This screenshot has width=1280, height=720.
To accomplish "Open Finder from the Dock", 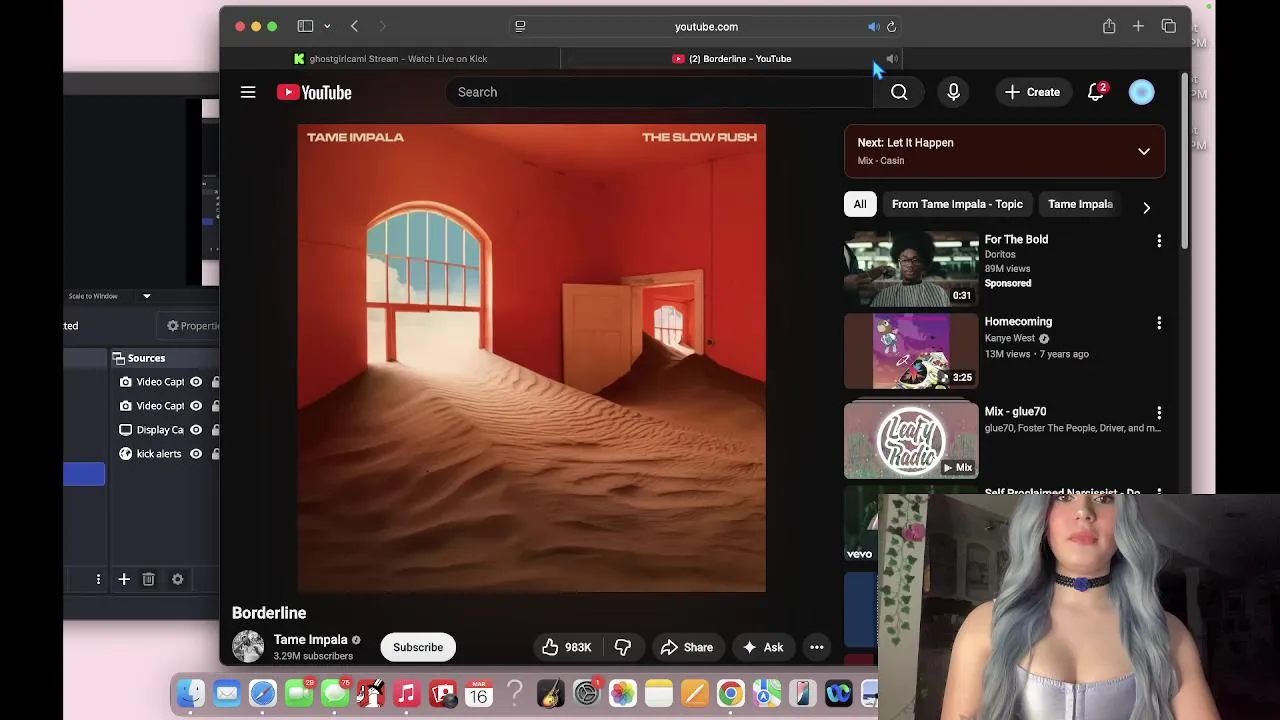I will (x=190, y=693).
